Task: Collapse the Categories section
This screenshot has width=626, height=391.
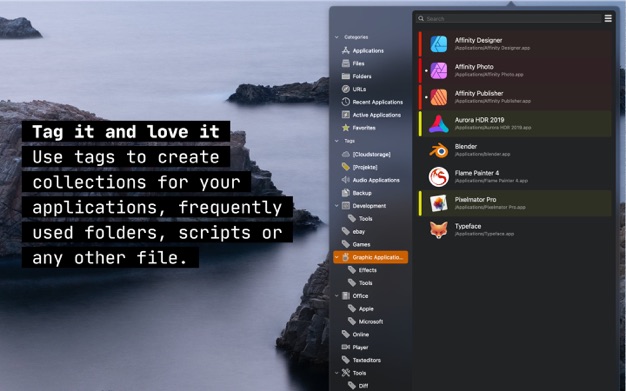Action: 337,37
